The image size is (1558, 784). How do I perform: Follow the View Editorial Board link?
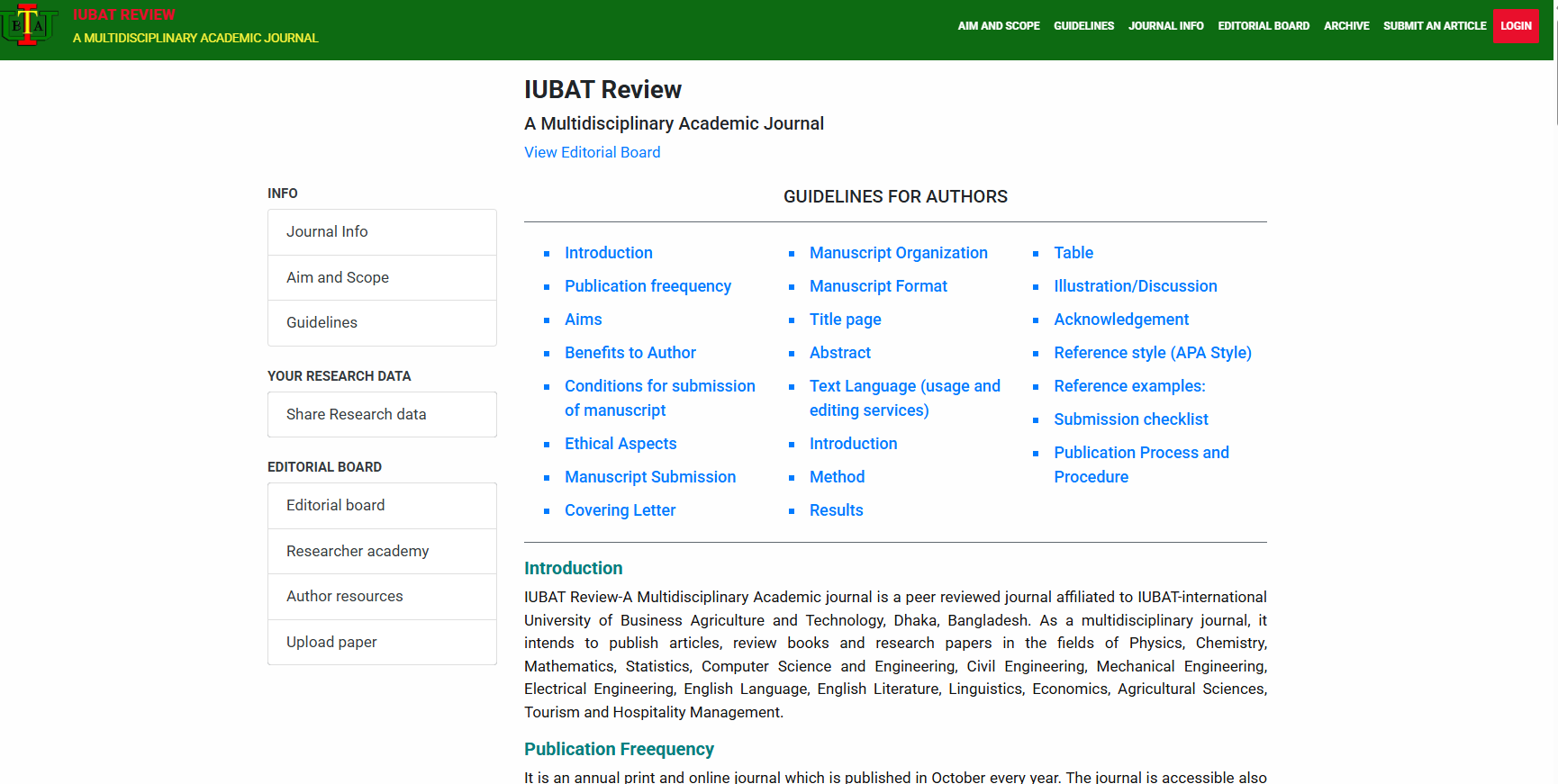click(592, 152)
